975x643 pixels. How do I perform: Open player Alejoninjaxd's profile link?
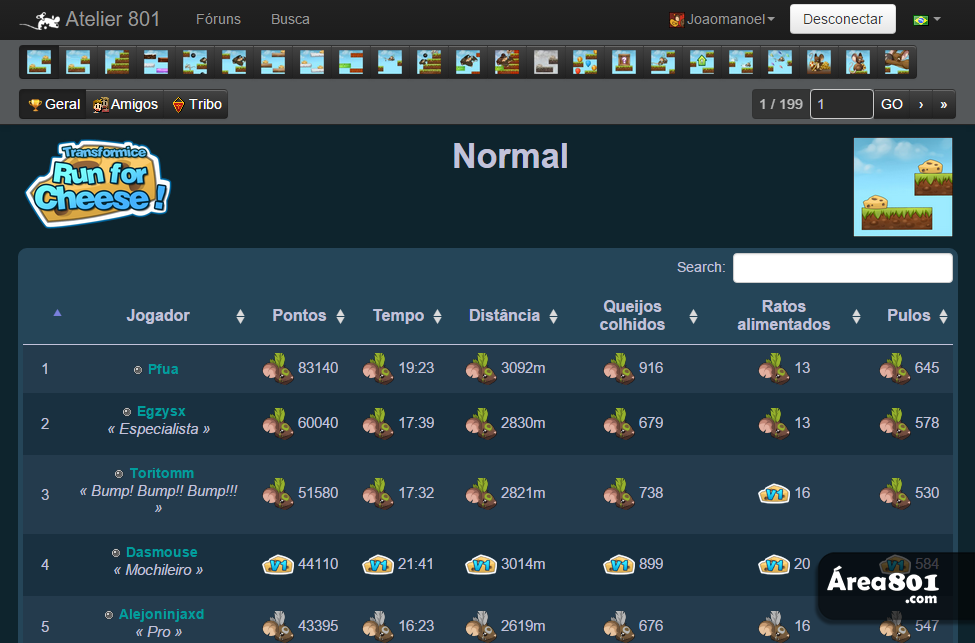click(x=161, y=614)
